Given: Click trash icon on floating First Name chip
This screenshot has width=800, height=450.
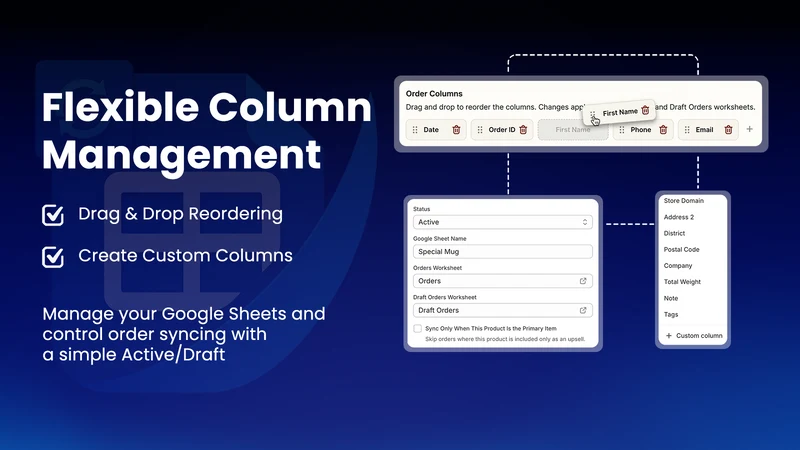Looking at the screenshot, I should pyautogui.click(x=645, y=110).
